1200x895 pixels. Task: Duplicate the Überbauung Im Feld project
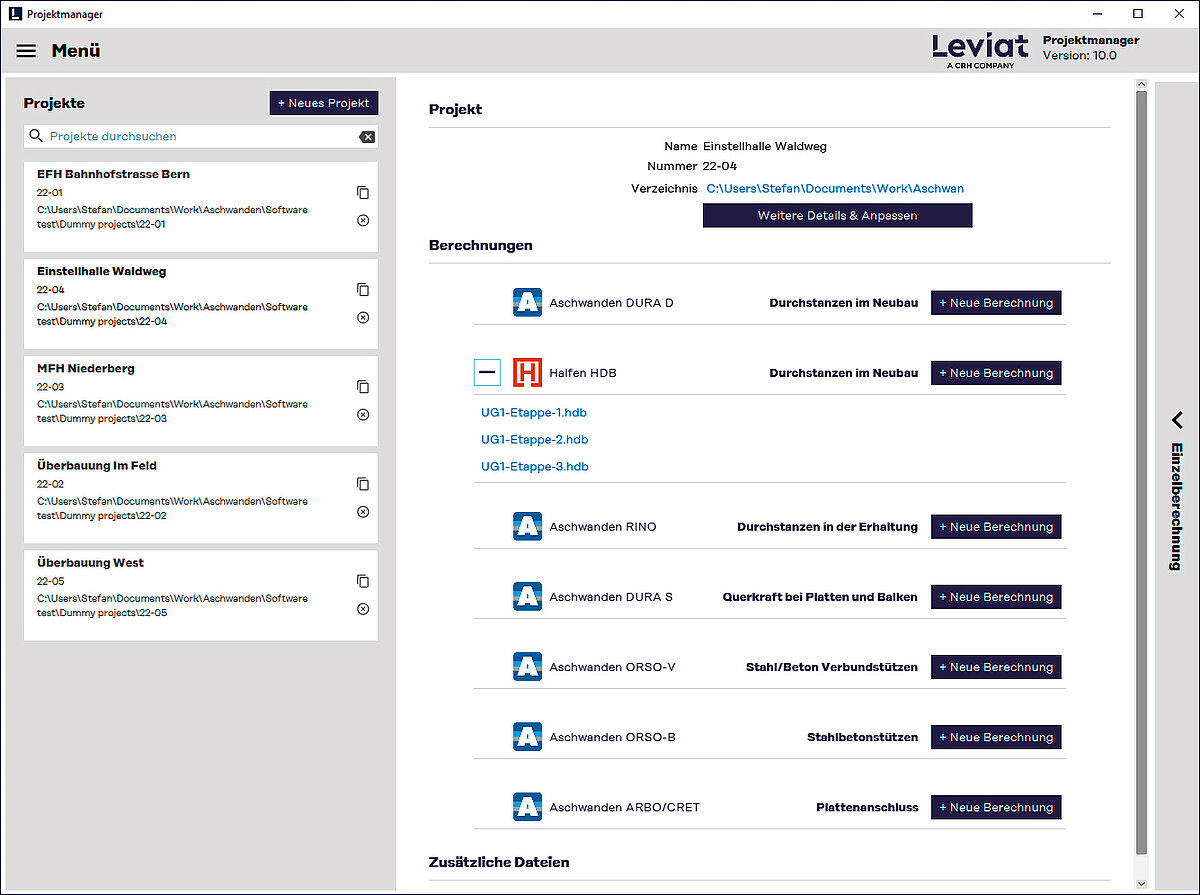click(x=363, y=484)
